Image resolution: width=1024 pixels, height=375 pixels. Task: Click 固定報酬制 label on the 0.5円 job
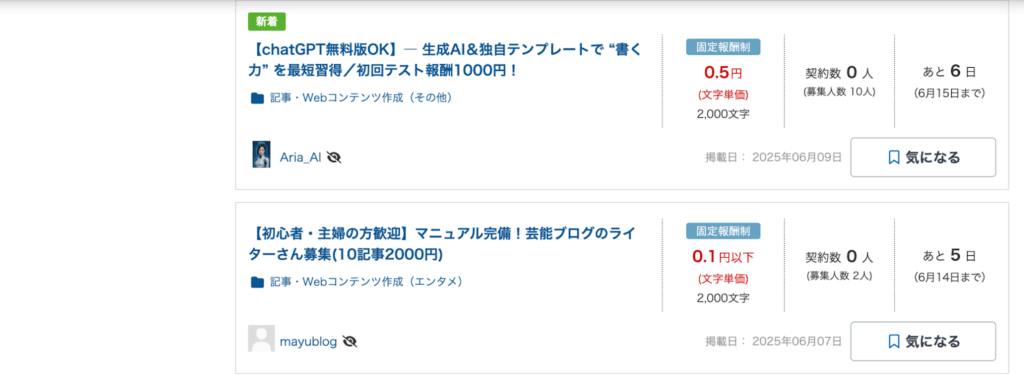point(723,47)
